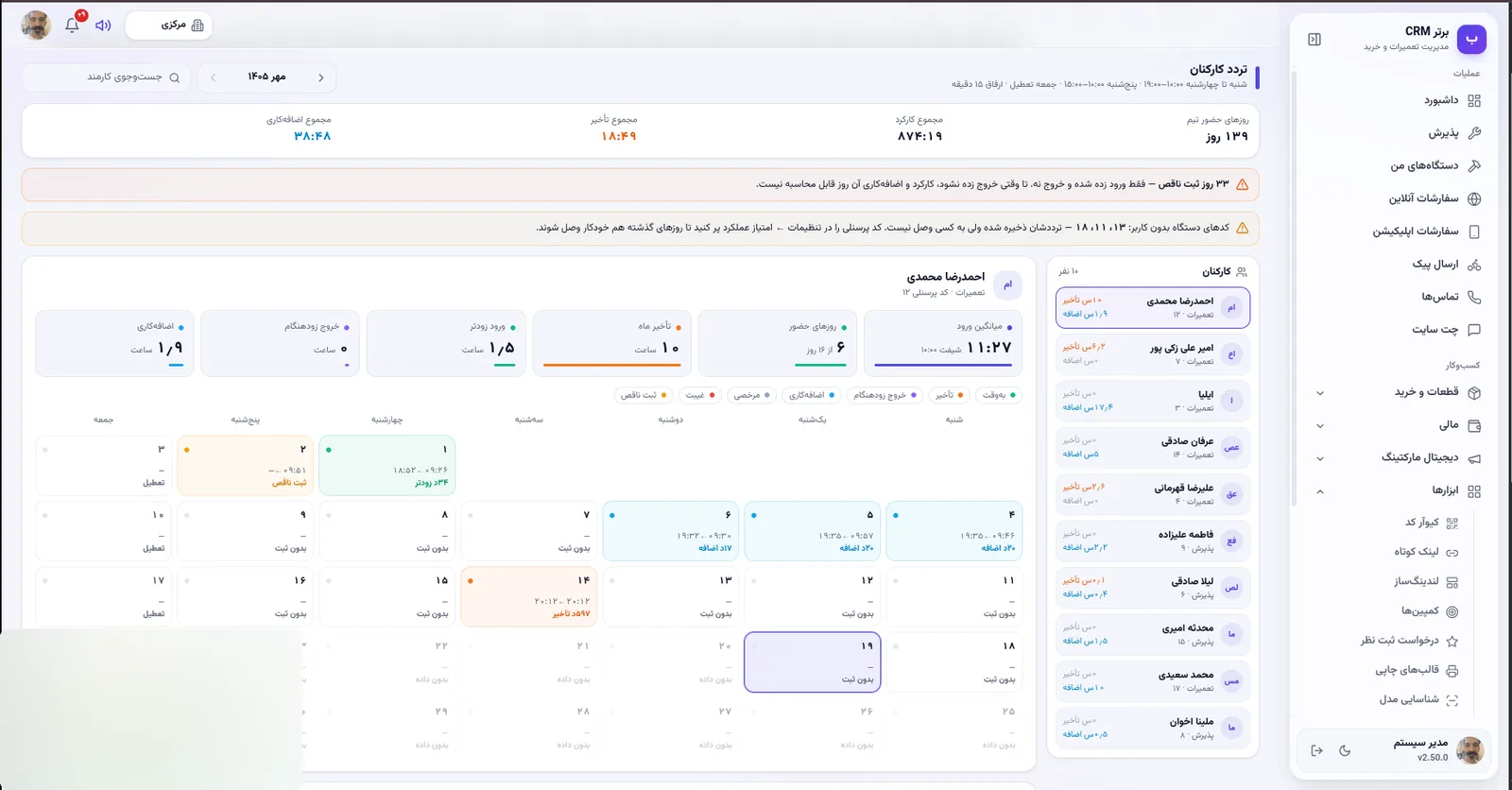The image size is (1512, 790).
Task: Toggle dark mode moon icon
Action: [1345, 751]
